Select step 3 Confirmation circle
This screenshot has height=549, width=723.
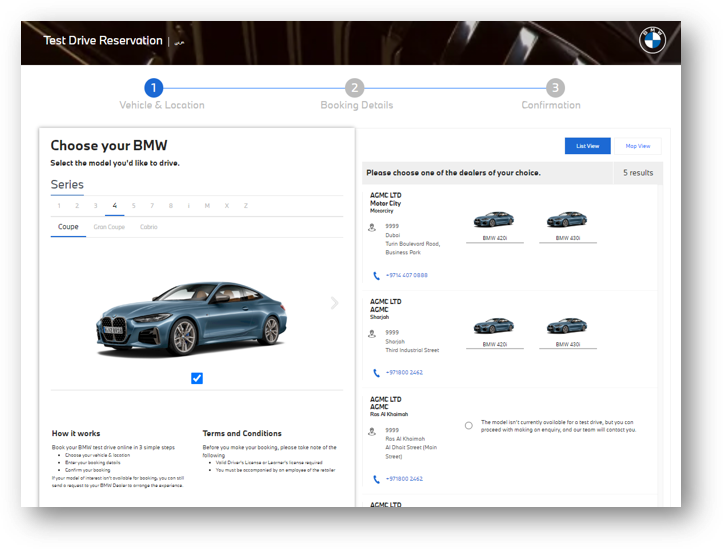tap(555, 88)
